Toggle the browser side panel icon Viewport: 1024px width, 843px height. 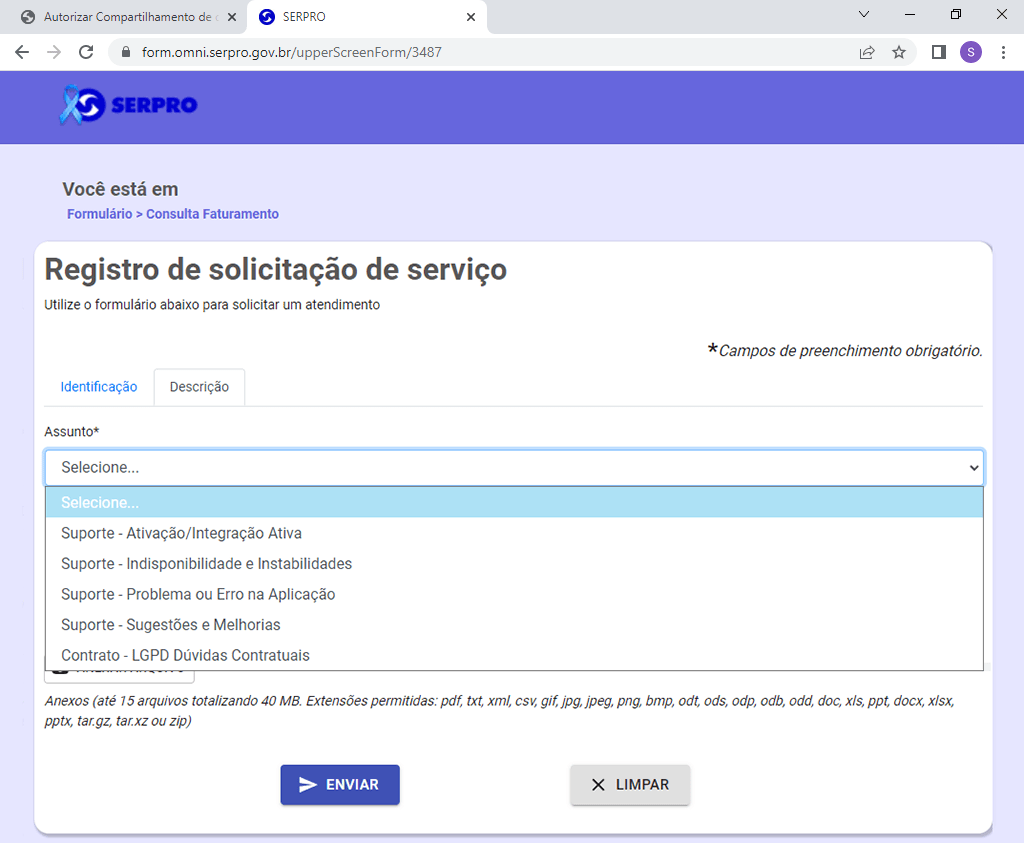pyautogui.click(x=938, y=52)
